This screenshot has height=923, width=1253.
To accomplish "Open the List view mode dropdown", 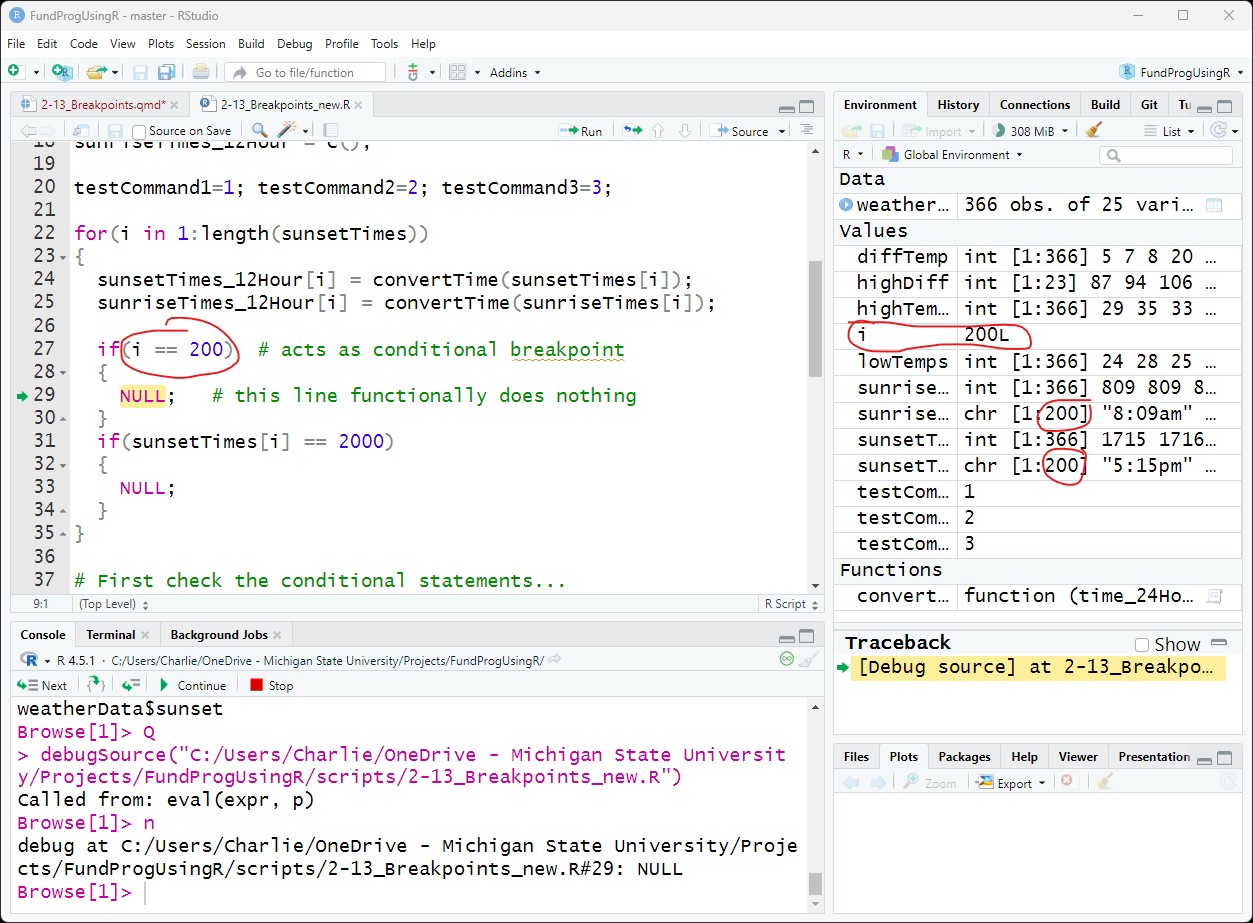I will point(1170,131).
